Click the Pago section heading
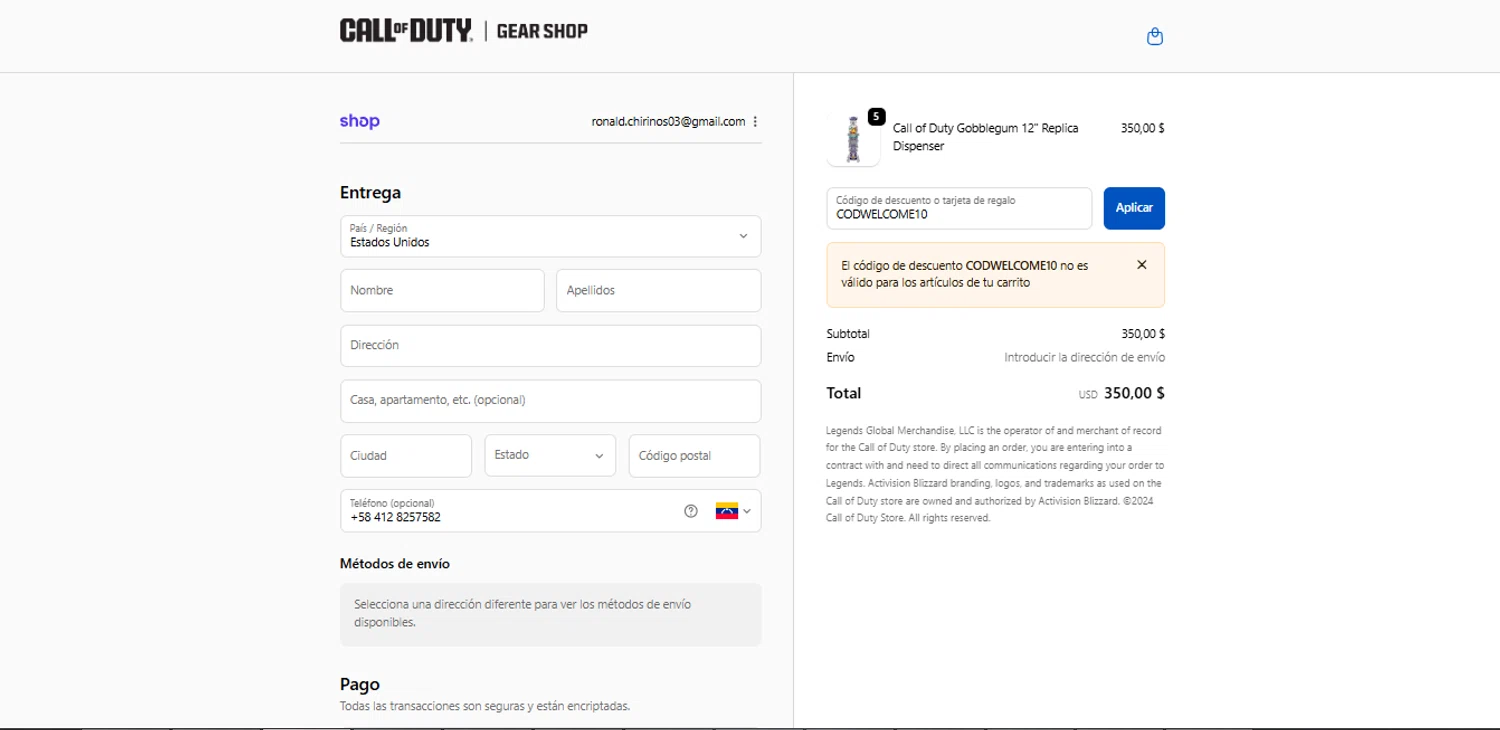 click(360, 685)
